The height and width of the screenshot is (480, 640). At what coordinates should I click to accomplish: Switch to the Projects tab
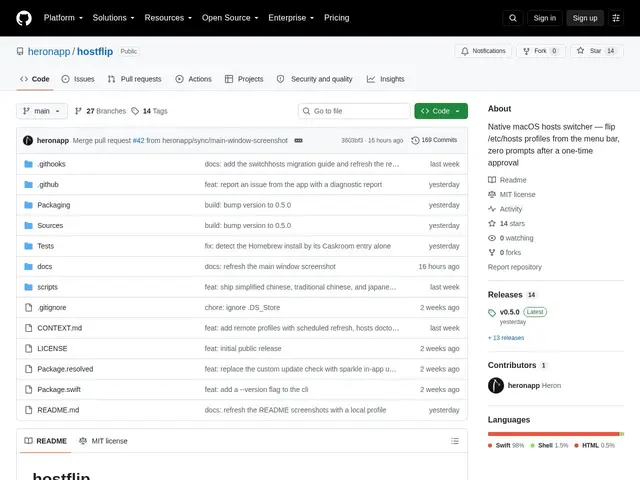pos(244,79)
